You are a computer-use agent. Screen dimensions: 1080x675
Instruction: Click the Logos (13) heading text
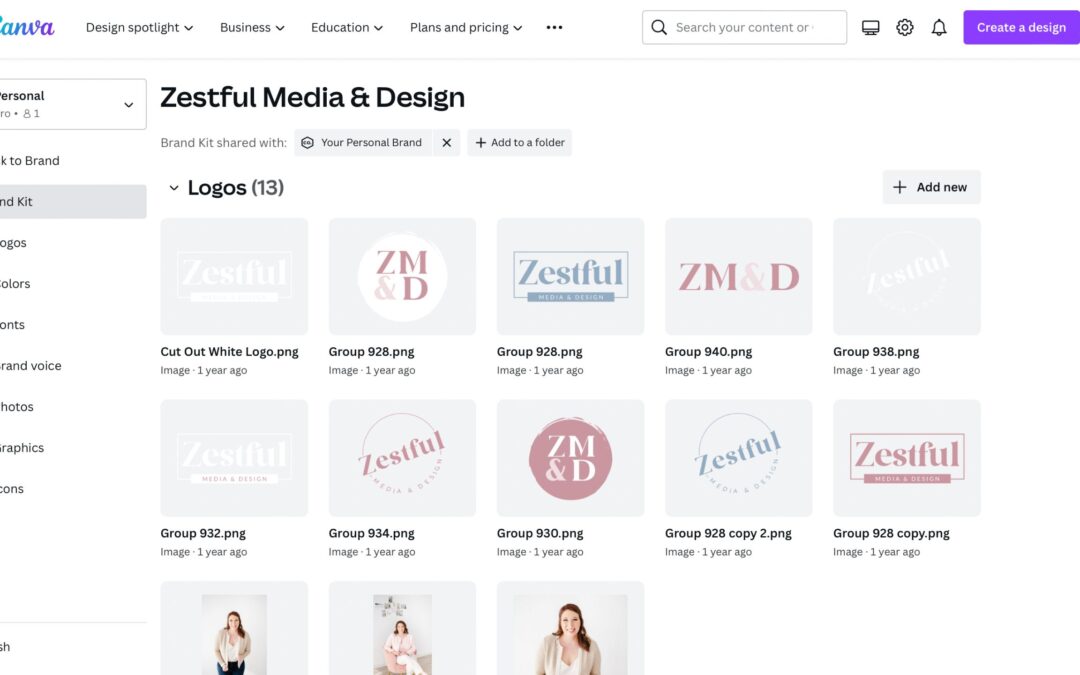[236, 187]
